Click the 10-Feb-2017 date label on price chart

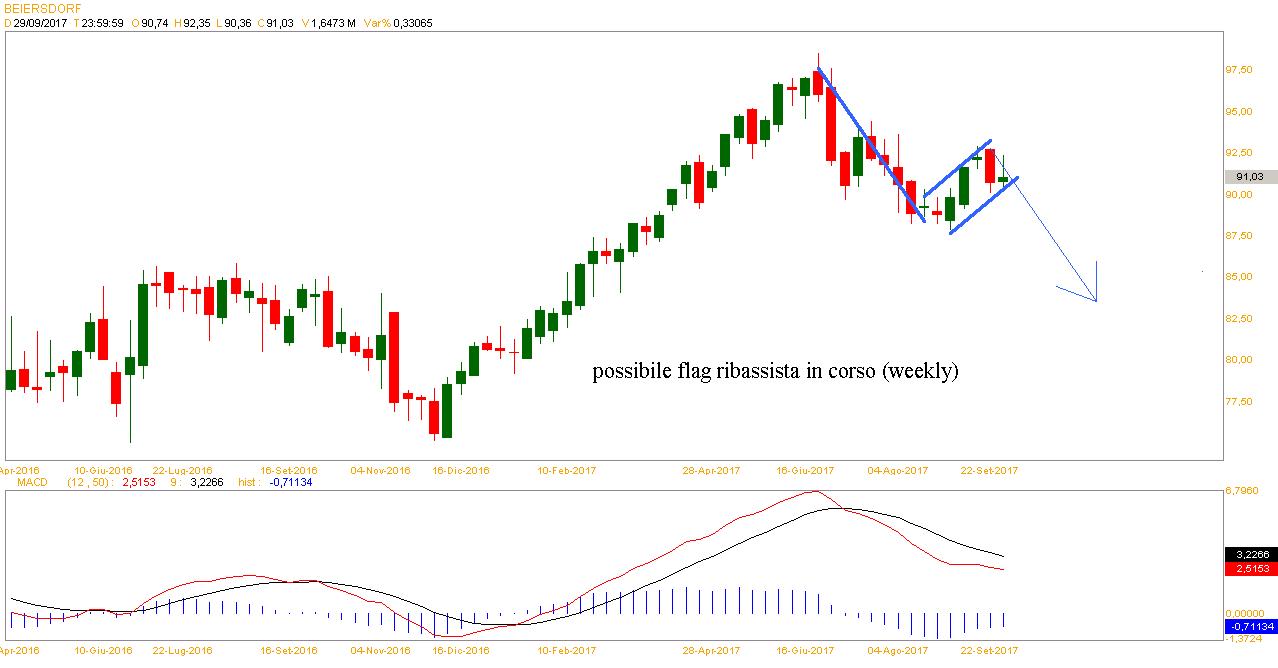(566, 469)
